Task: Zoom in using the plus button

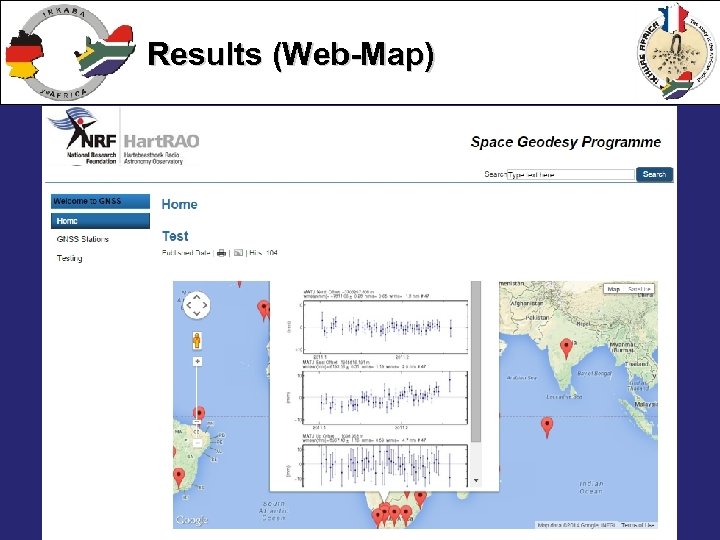Action: (197, 362)
